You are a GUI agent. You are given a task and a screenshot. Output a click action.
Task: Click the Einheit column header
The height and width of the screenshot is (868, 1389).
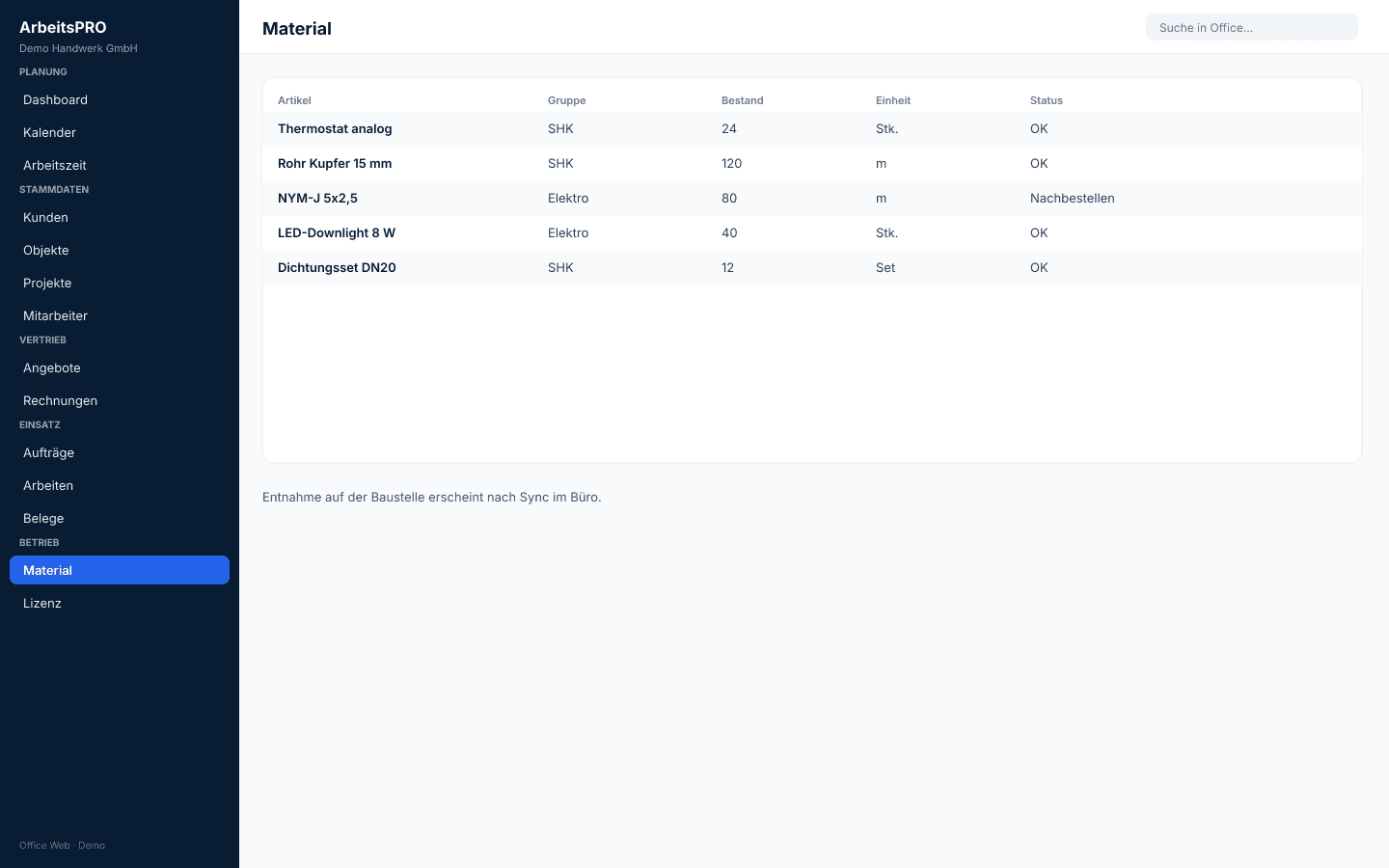coord(893,100)
